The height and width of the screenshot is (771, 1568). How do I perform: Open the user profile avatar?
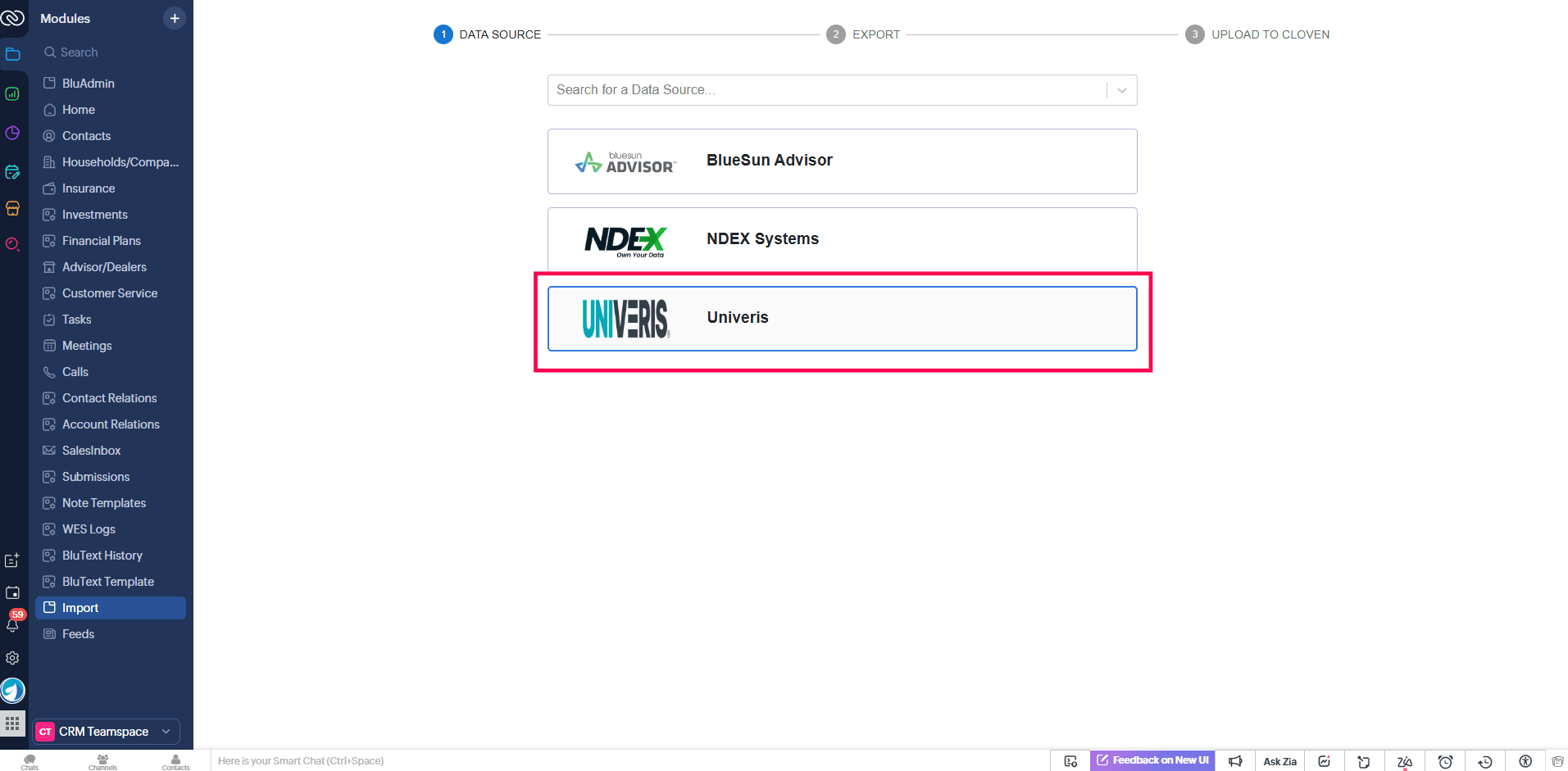pyautogui.click(x=12, y=691)
